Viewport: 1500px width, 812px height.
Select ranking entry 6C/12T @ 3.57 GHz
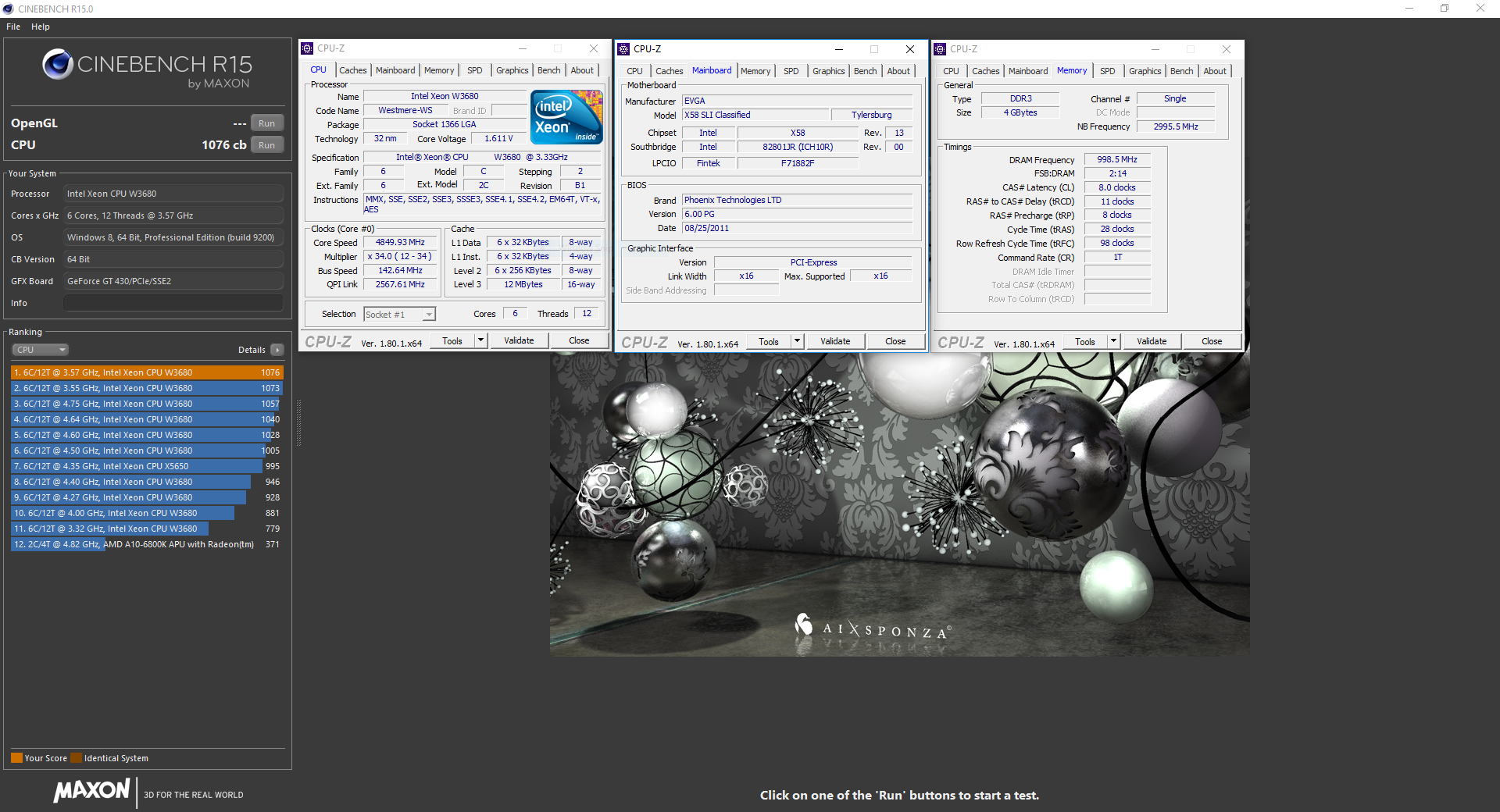[147, 372]
